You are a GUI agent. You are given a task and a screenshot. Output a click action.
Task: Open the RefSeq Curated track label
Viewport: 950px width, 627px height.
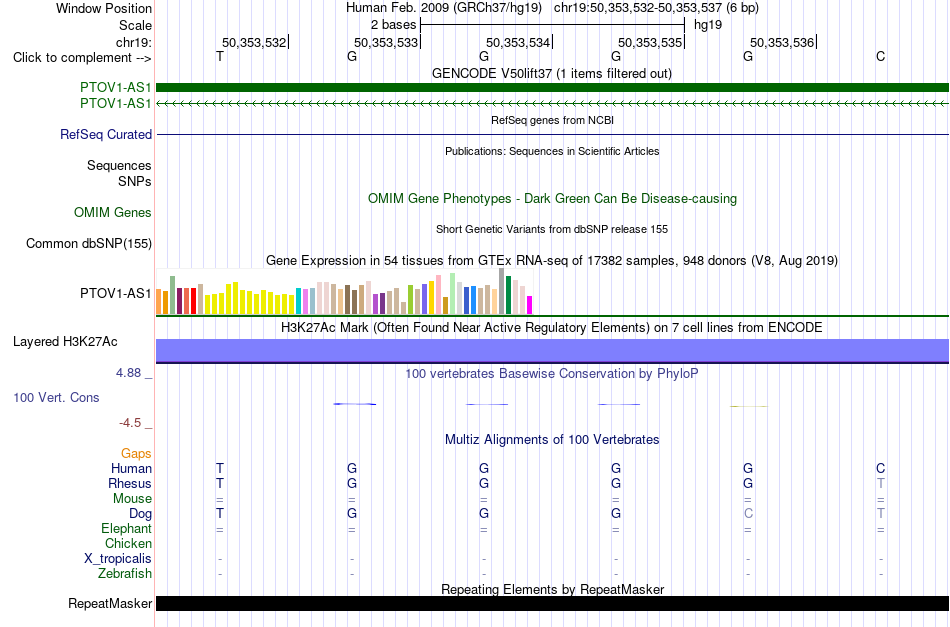tap(105, 134)
